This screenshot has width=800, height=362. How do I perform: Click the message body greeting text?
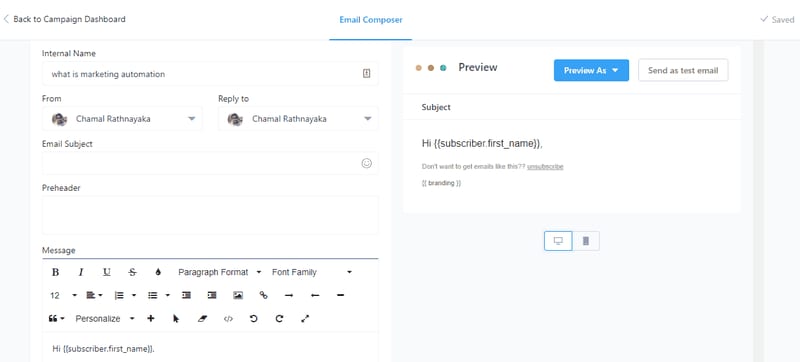pos(104,349)
